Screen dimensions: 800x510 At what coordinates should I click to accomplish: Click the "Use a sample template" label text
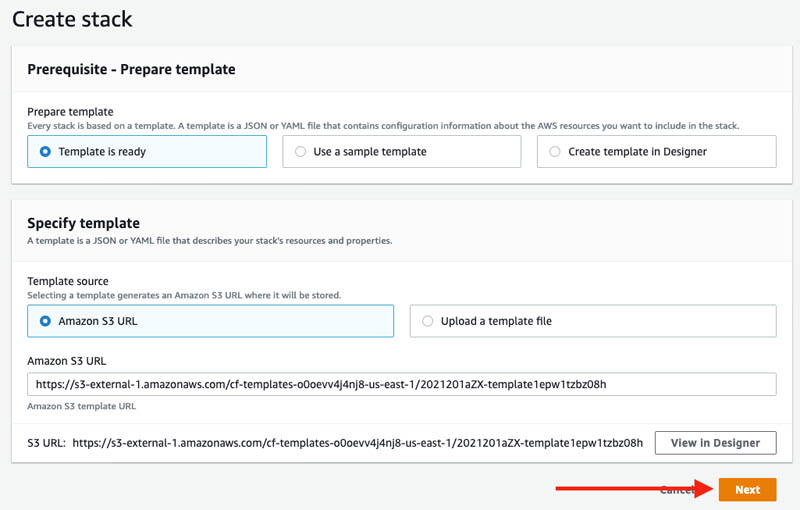click(x=370, y=151)
